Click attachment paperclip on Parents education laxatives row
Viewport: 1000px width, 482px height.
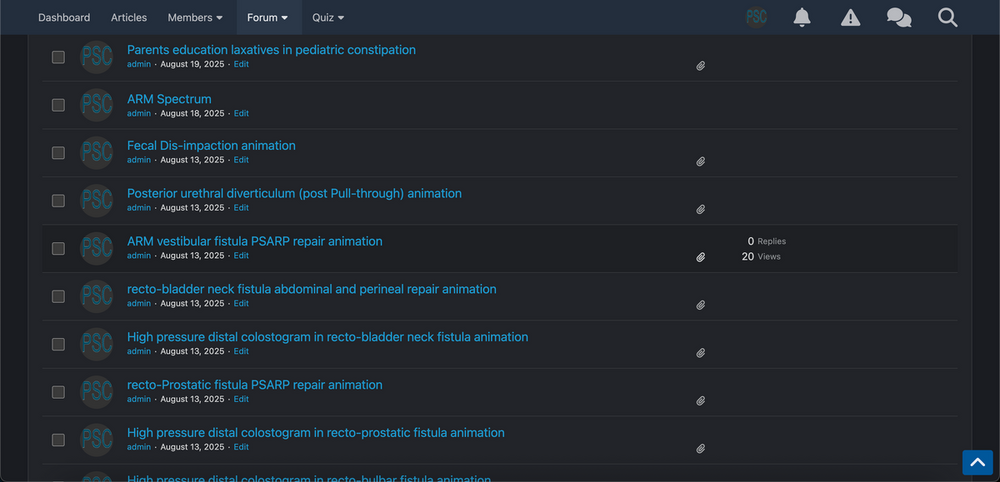[x=700, y=66]
